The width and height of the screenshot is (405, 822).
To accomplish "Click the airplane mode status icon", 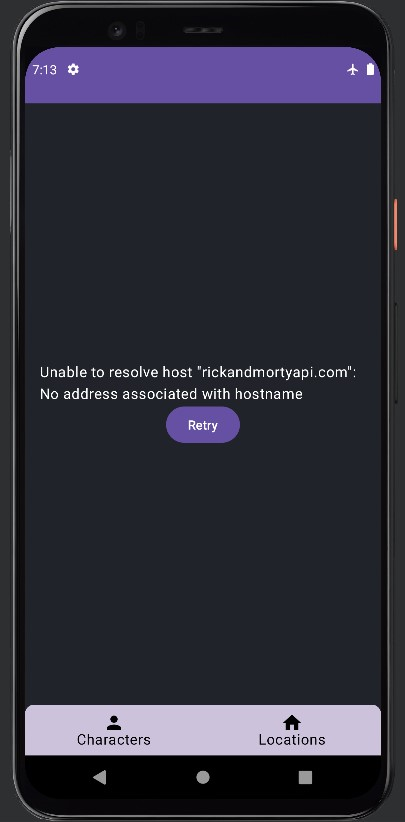I will pyautogui.click(x=353, y=69).
